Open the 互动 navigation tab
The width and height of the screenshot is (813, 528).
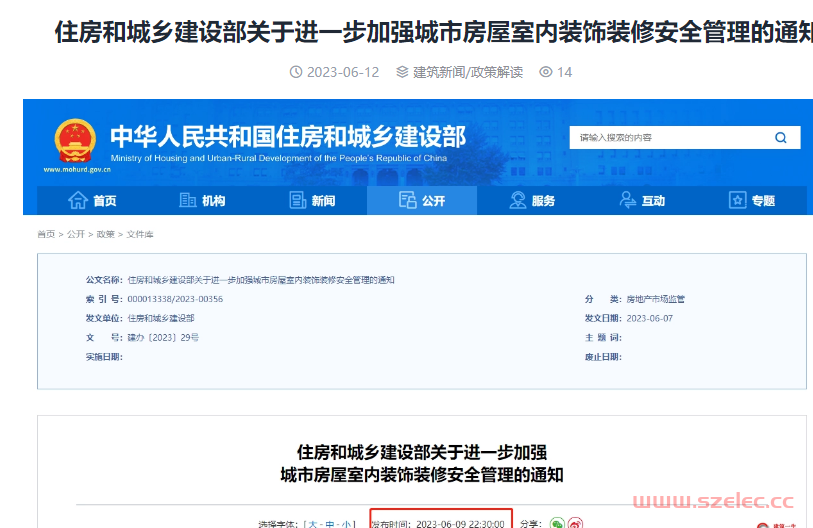tap(642, 200)
